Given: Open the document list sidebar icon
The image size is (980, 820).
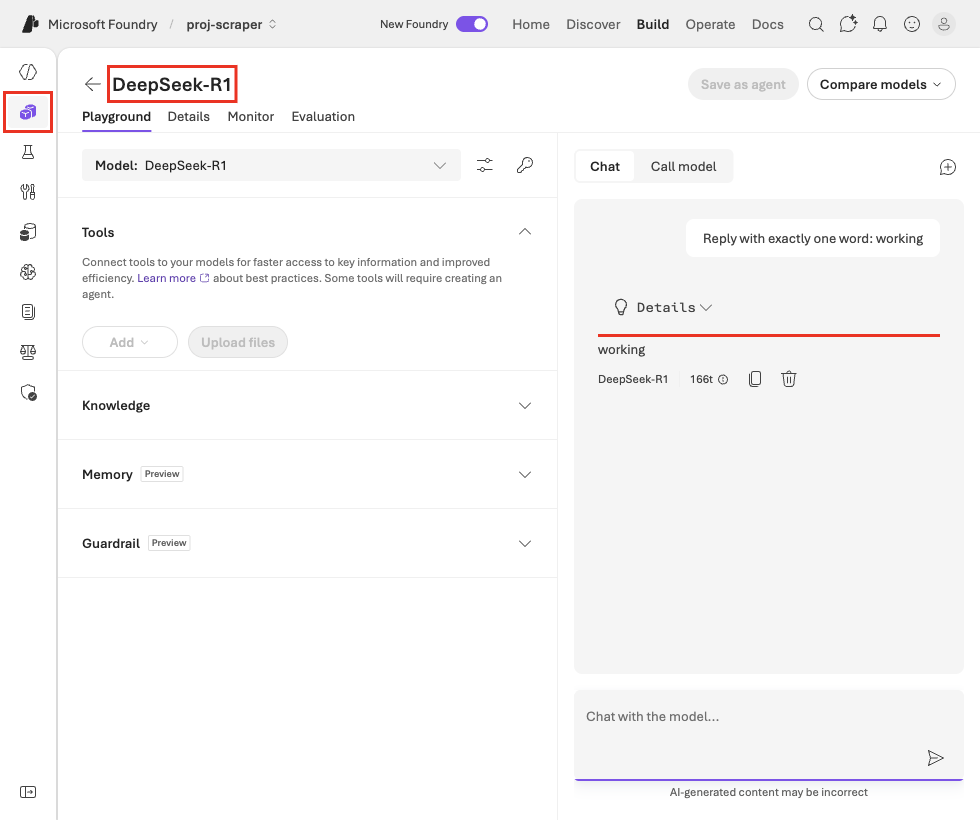Looking at the screenshot, I should point(28,312).
